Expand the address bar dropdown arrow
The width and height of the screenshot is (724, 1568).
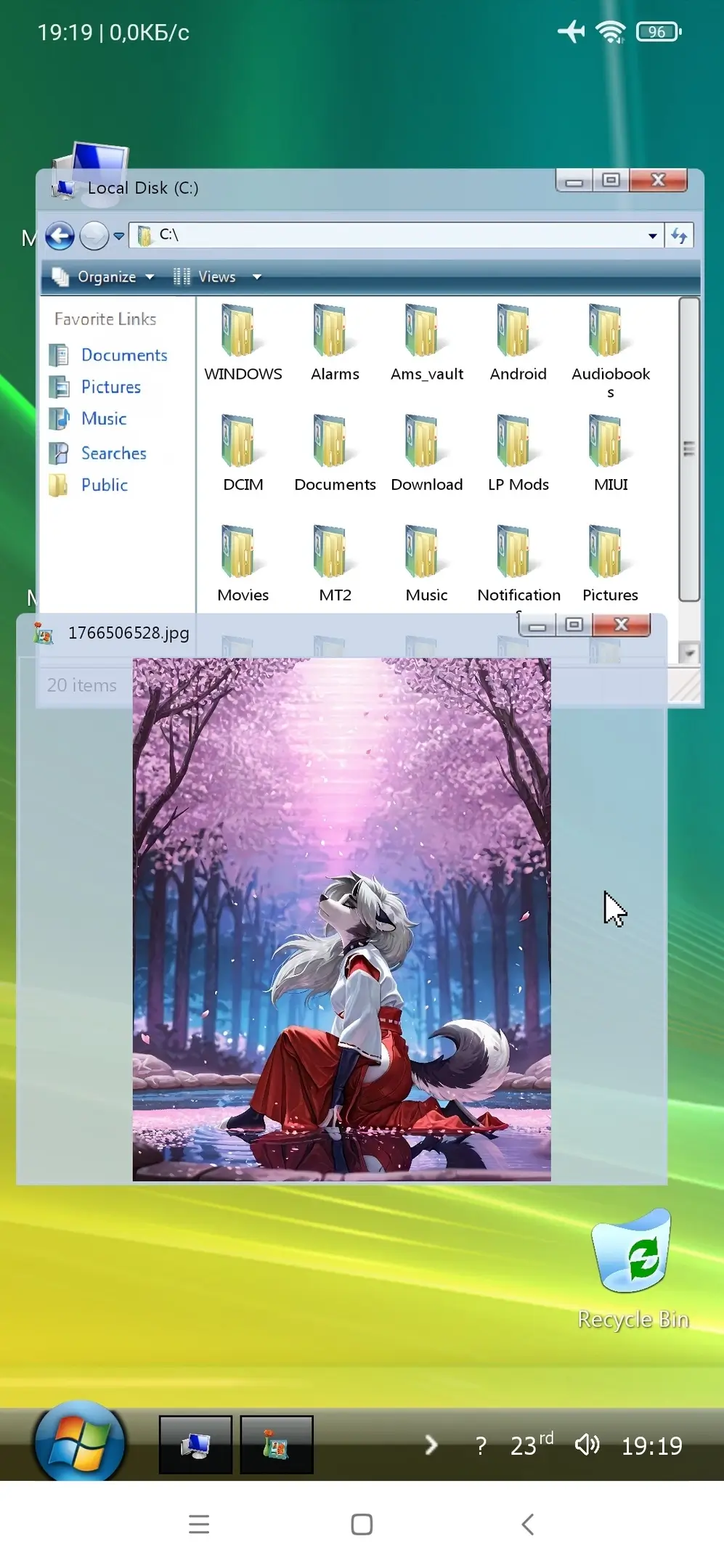coord(652,236)
